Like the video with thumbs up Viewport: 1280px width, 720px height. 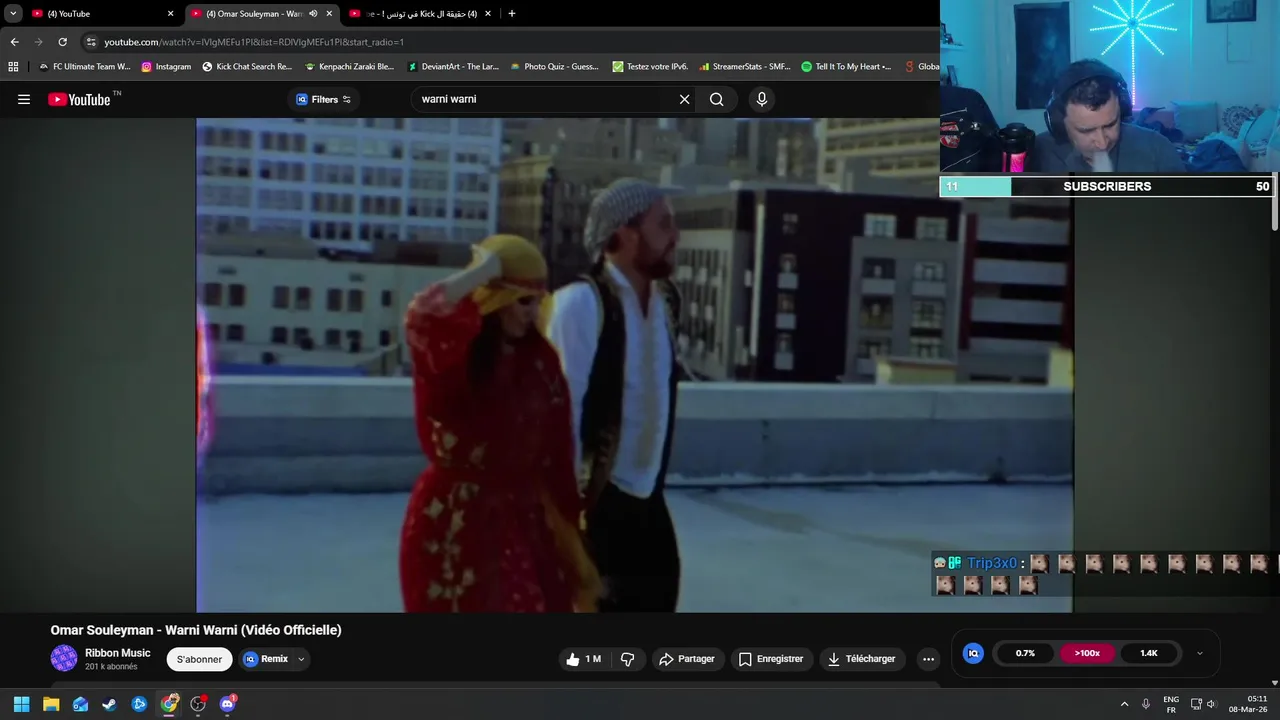pyautogui.click(x=583, y=659)
